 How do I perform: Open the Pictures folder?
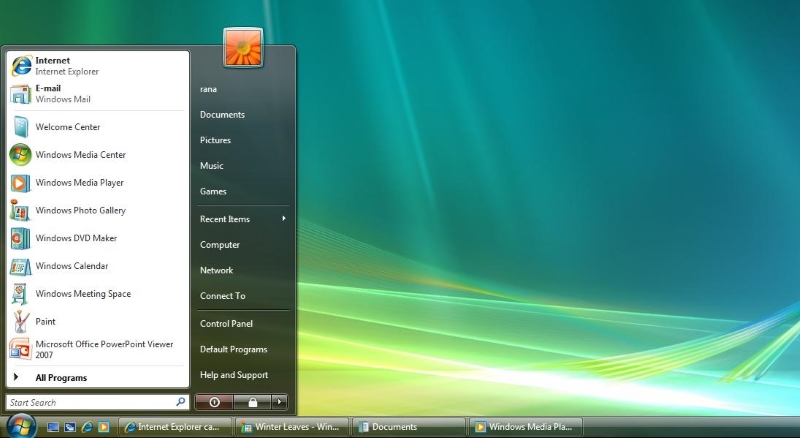[x=215, y=140]
